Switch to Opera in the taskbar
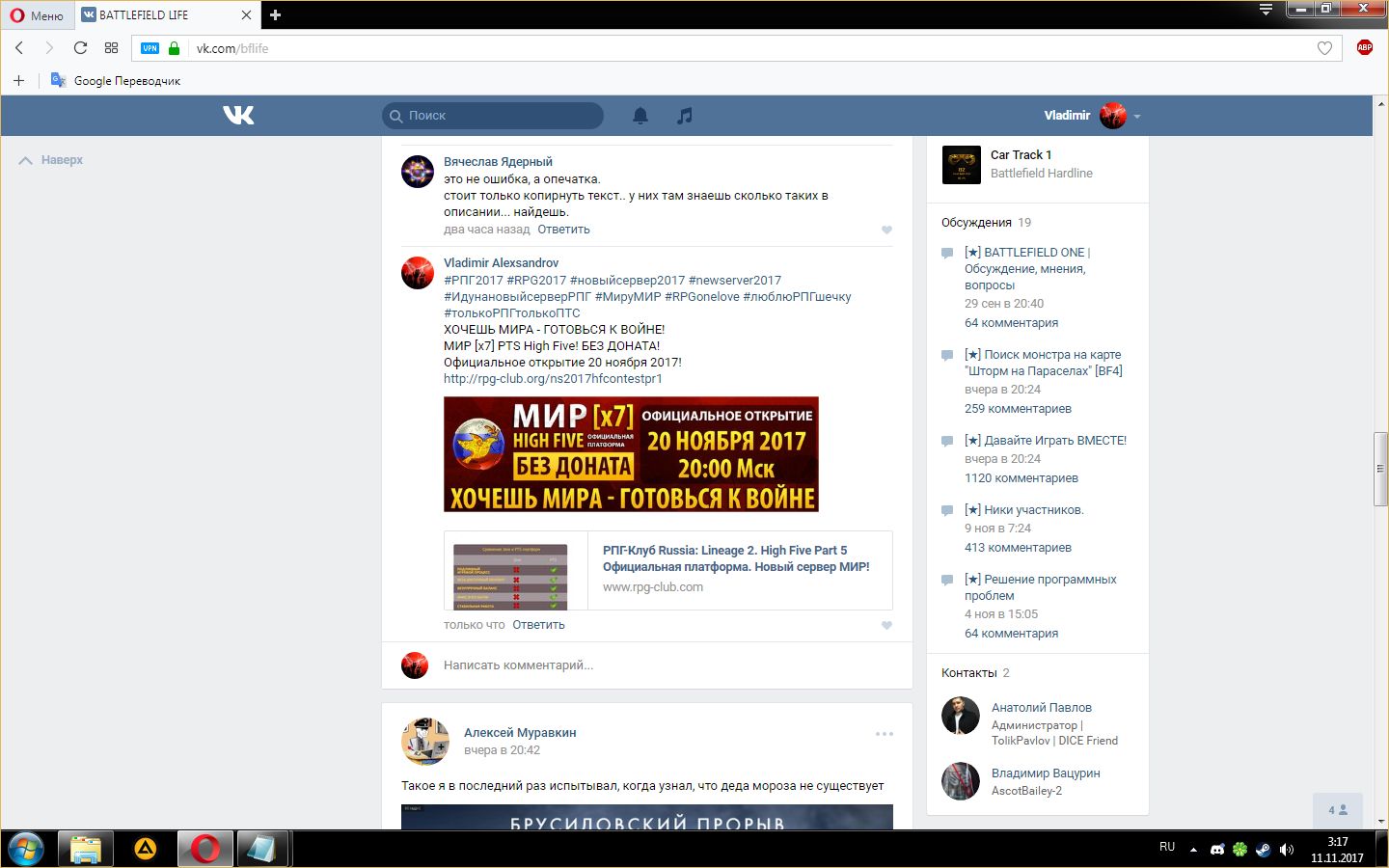 click(x=204, y=849)
